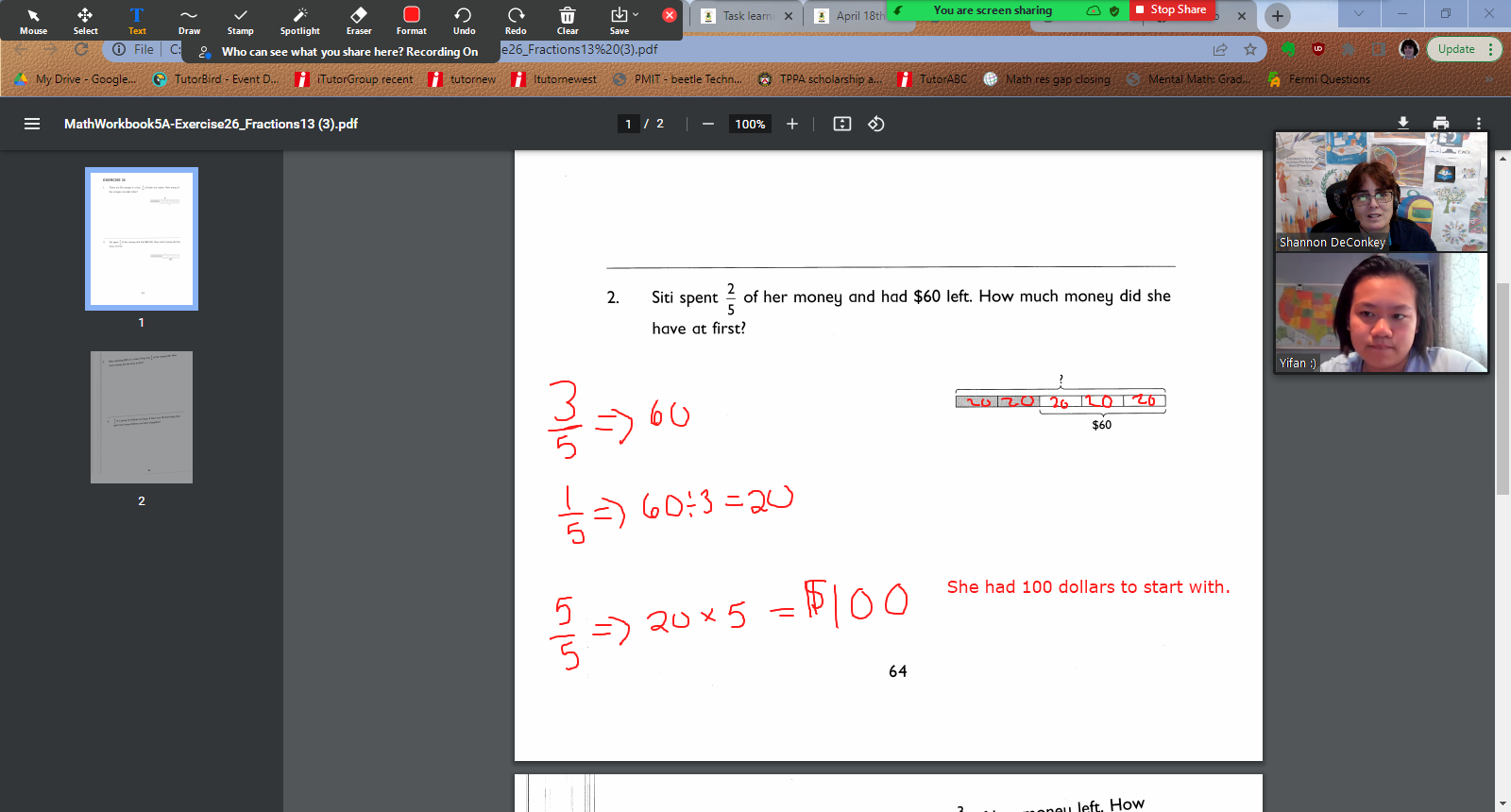Print the PDF document
Image resolution: width=1511 pixels, height=812 pixels.
click(x=1441, y=124)
